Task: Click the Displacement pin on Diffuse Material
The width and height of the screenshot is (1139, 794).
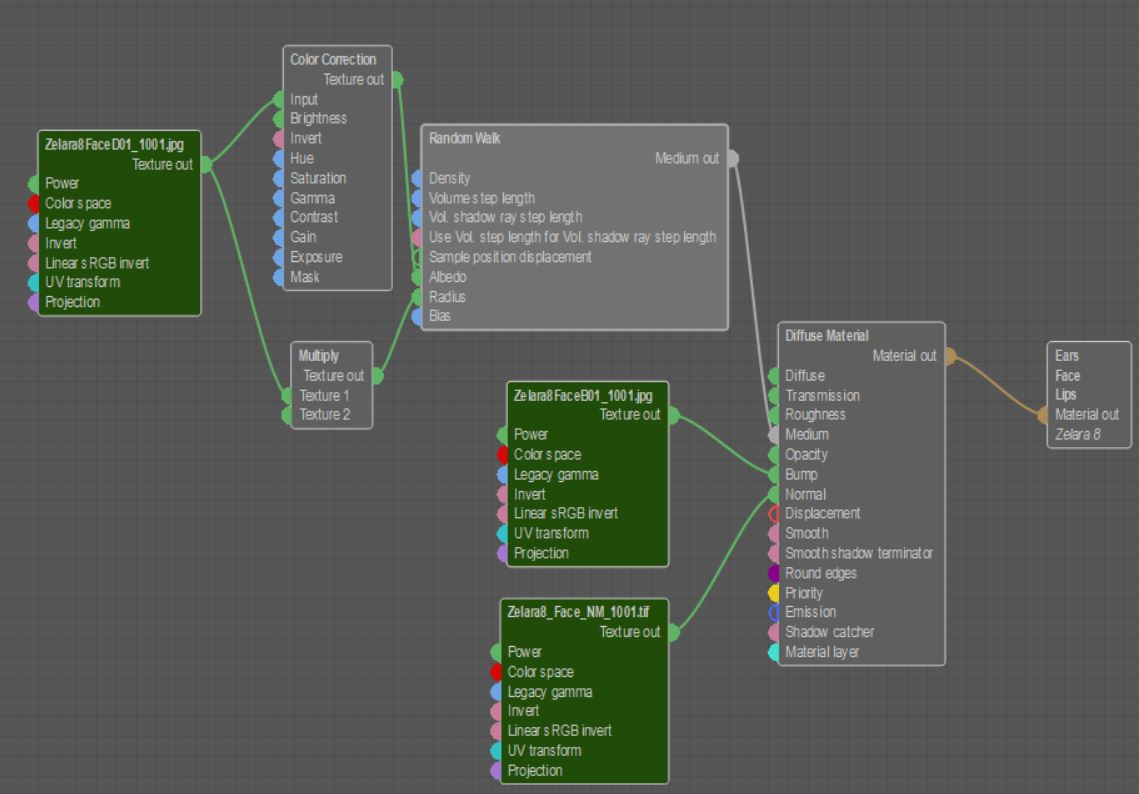Action: [x=774, y=514]
